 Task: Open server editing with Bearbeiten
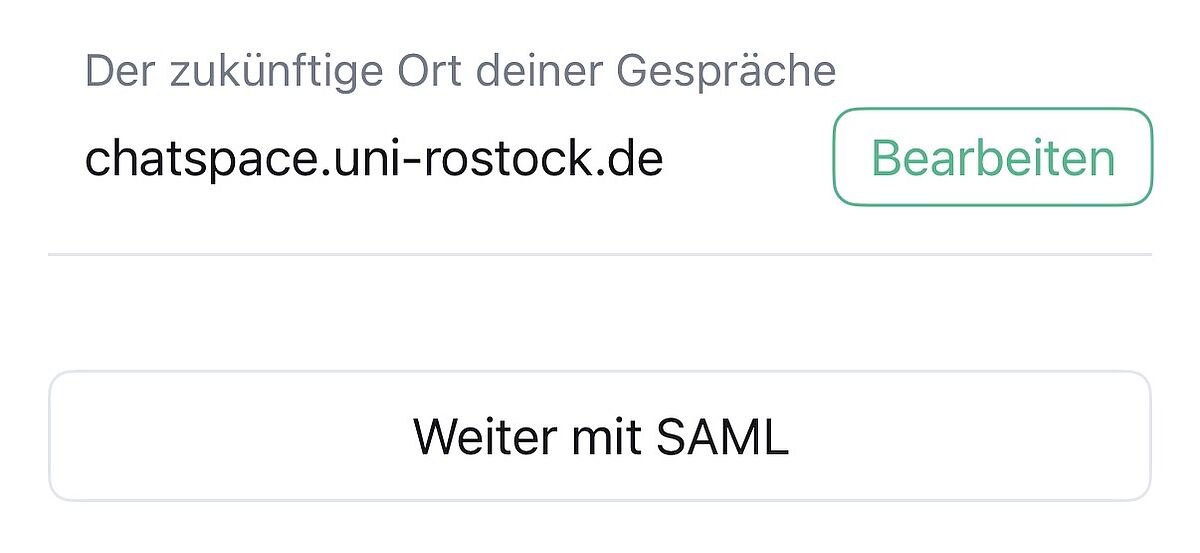pyautogui.click(x=992, y=157)
